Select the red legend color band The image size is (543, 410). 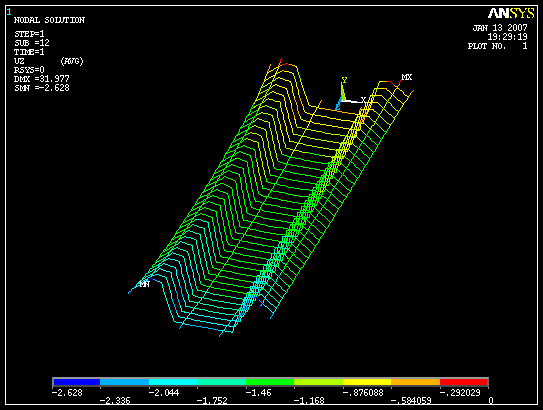(x=464, y=382)
